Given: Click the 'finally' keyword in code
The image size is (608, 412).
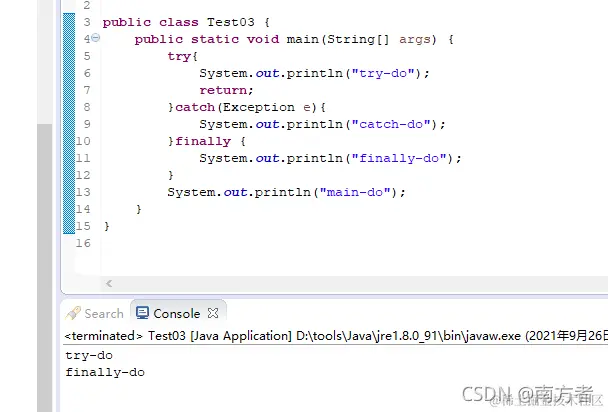Looking at the screenshot, I should (203, 141).
